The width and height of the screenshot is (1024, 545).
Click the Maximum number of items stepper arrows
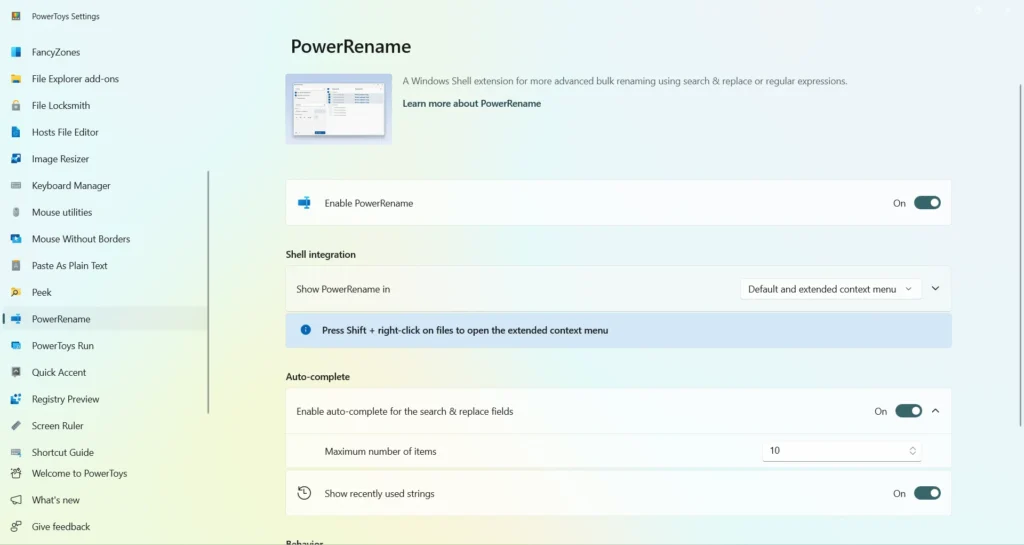(912, 451)
